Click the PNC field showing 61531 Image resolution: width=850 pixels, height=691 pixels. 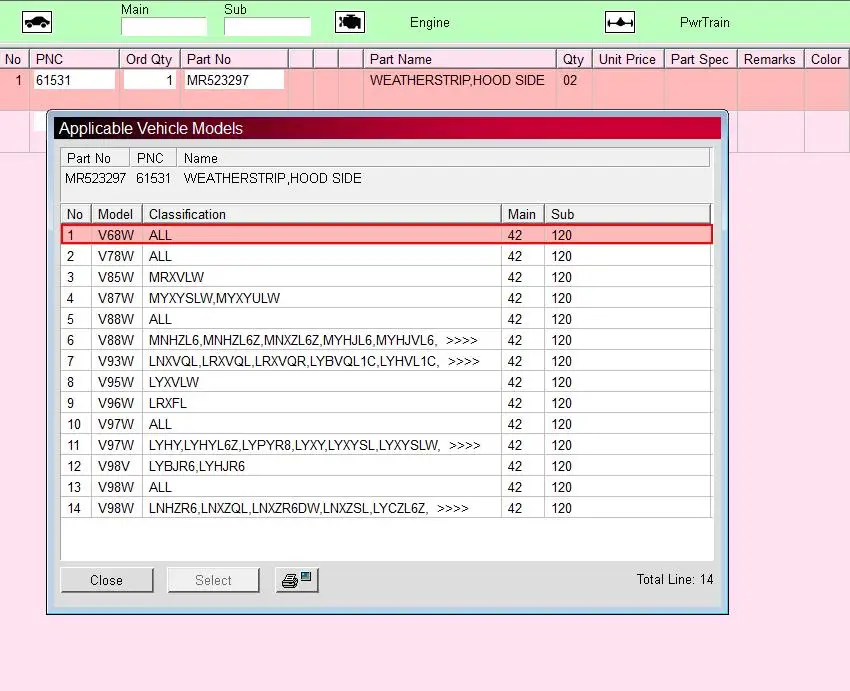[x=74, y=80]
